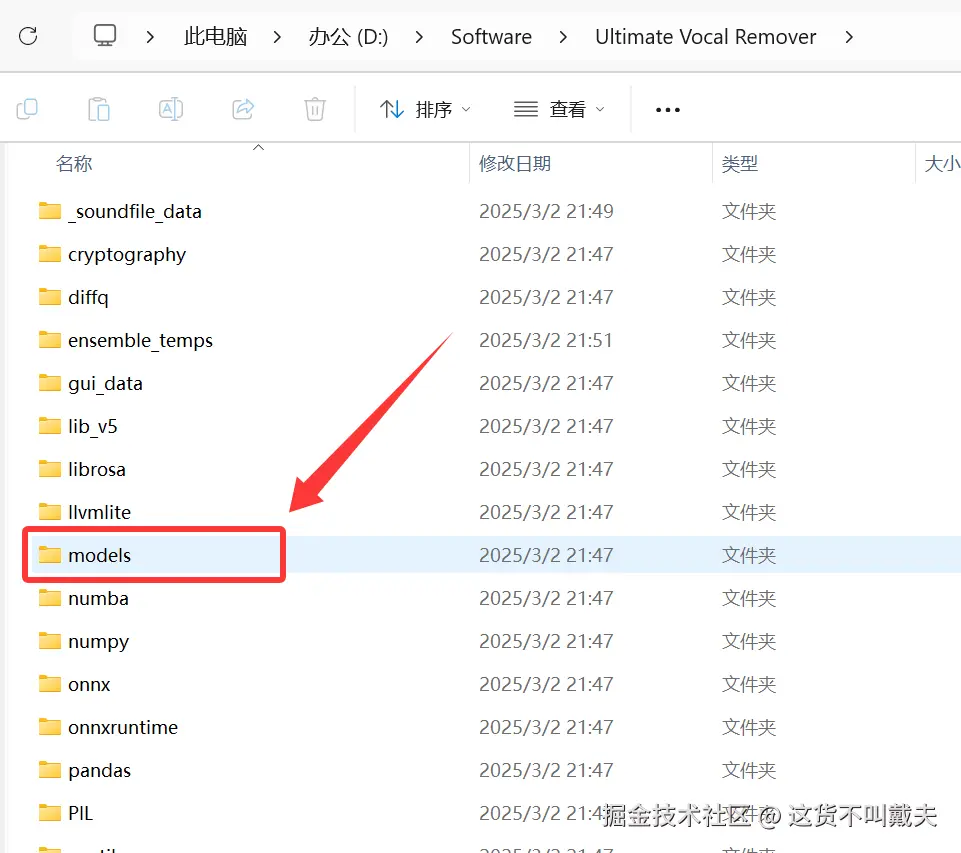Expand the chevron after 办公 (D:)

[x=419, y=37]
